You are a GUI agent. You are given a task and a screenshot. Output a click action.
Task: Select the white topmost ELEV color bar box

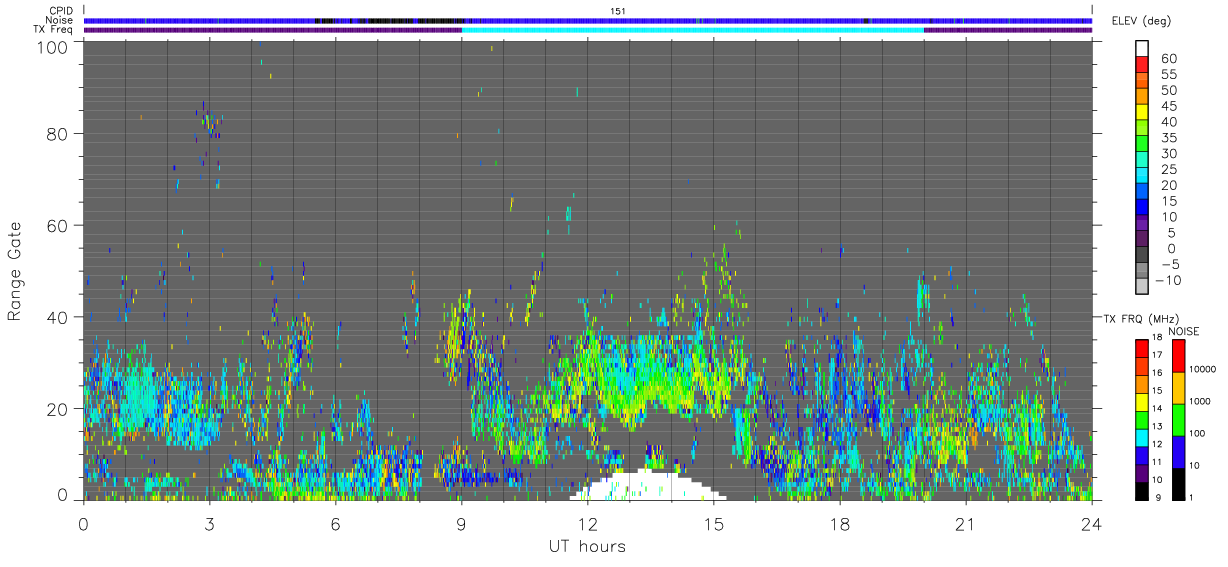coord(1142,48)
